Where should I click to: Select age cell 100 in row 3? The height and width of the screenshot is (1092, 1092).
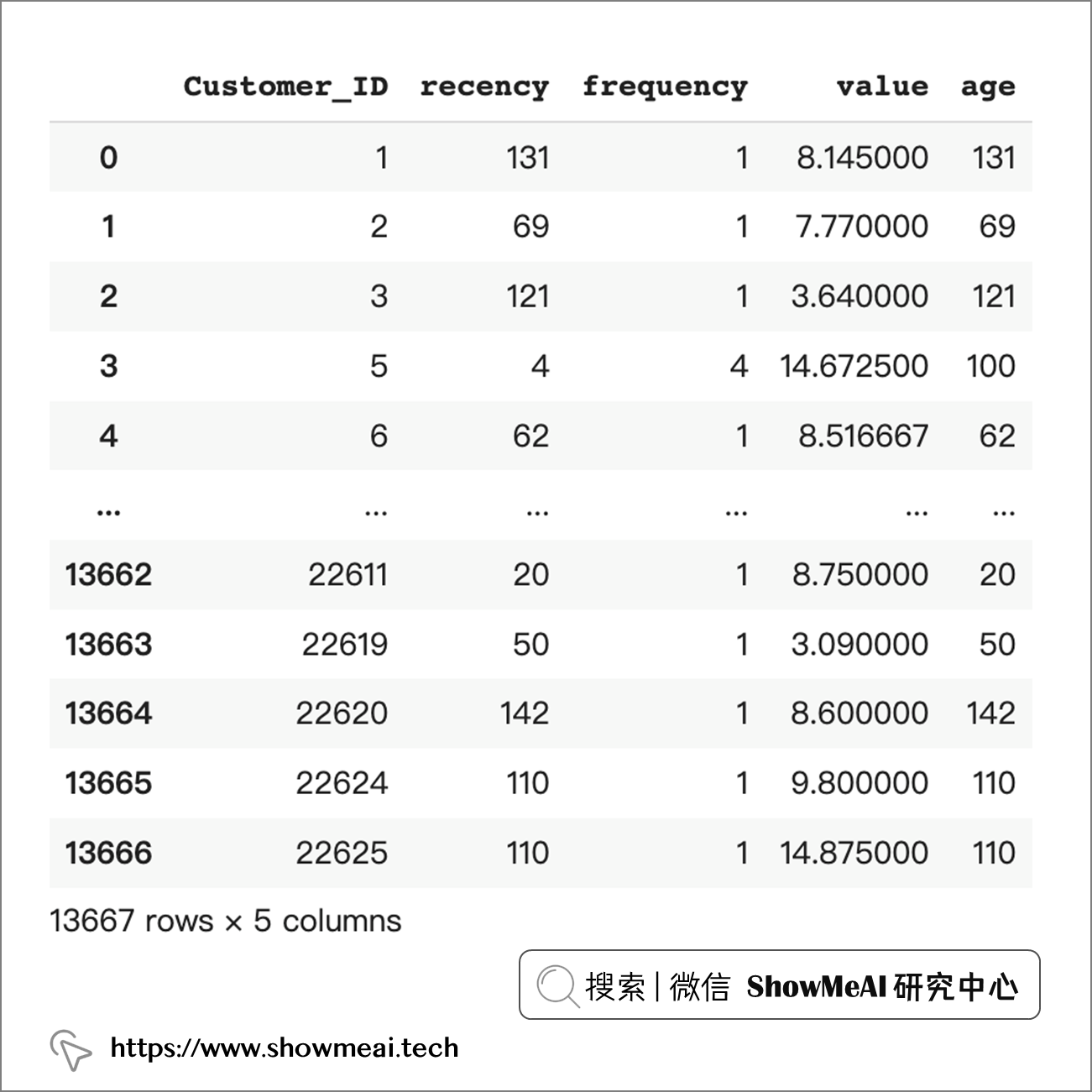click(x=990, y=366)
